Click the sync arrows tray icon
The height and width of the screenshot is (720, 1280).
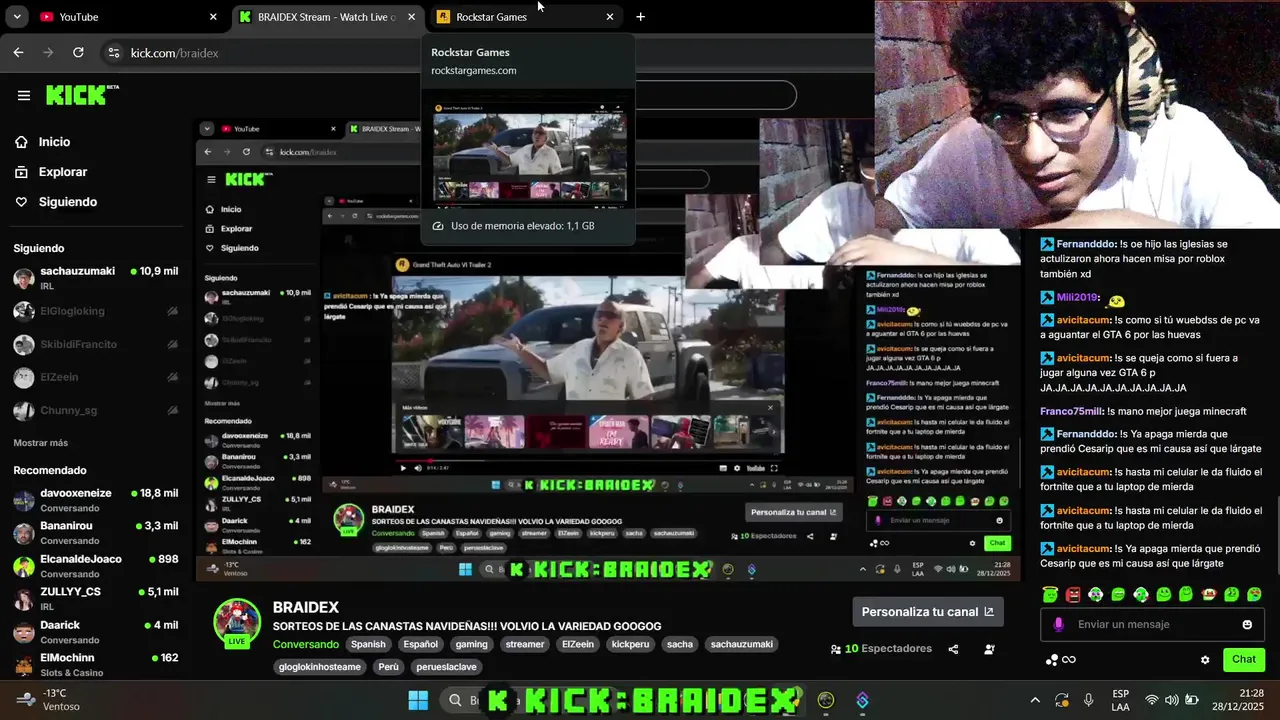pyautogui.click(x=1062, y=700)
